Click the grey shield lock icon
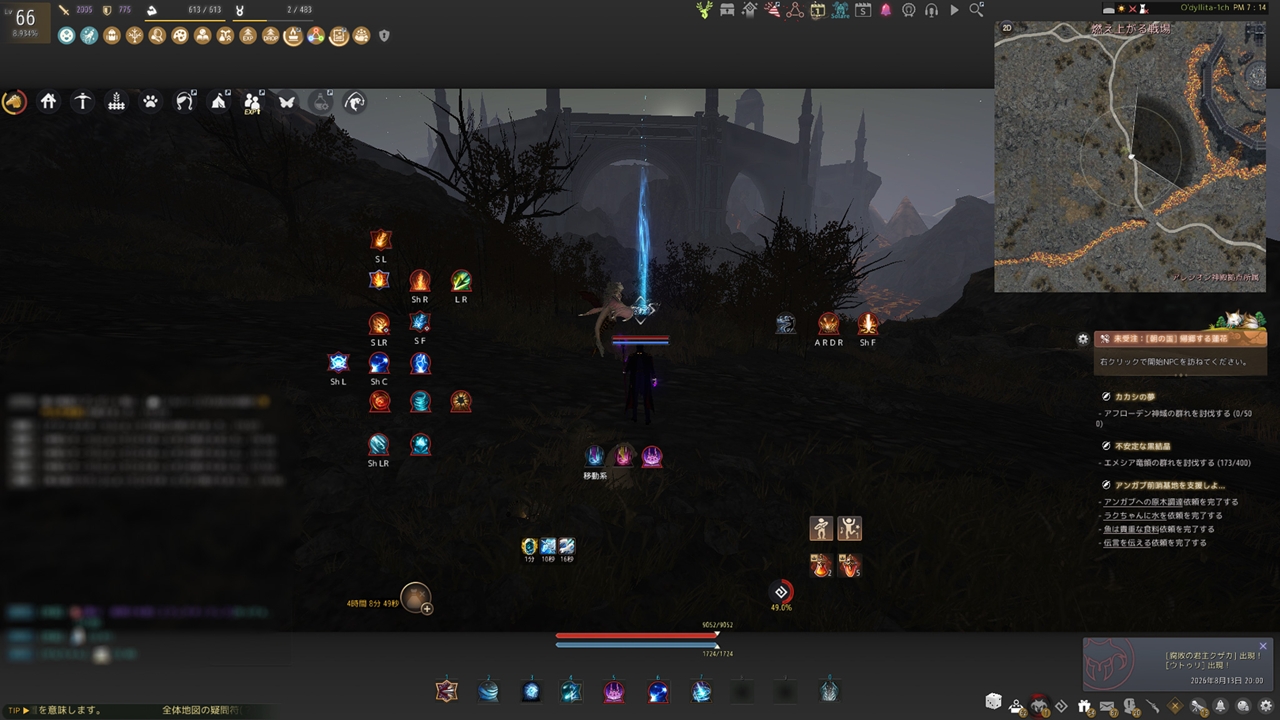This screenshot has height=720, width=1280. tap(384, 36)
